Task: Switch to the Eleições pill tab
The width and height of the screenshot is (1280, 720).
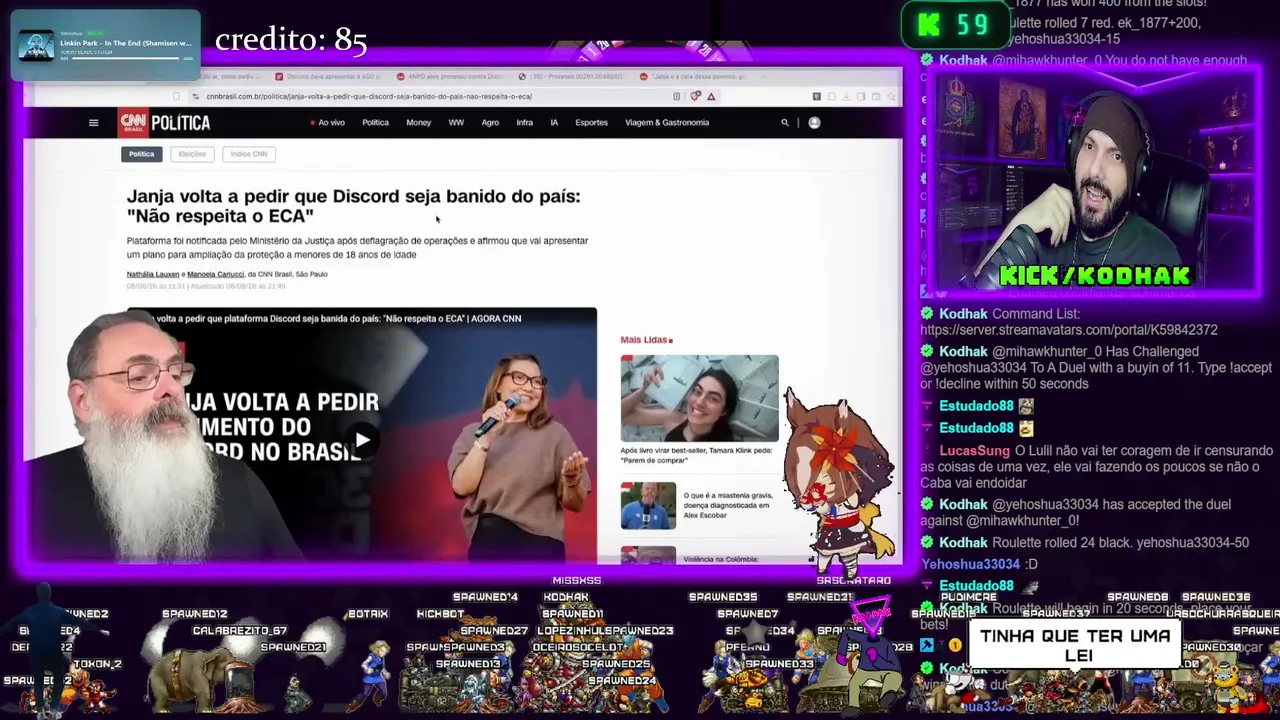Action: click(192, 154)
